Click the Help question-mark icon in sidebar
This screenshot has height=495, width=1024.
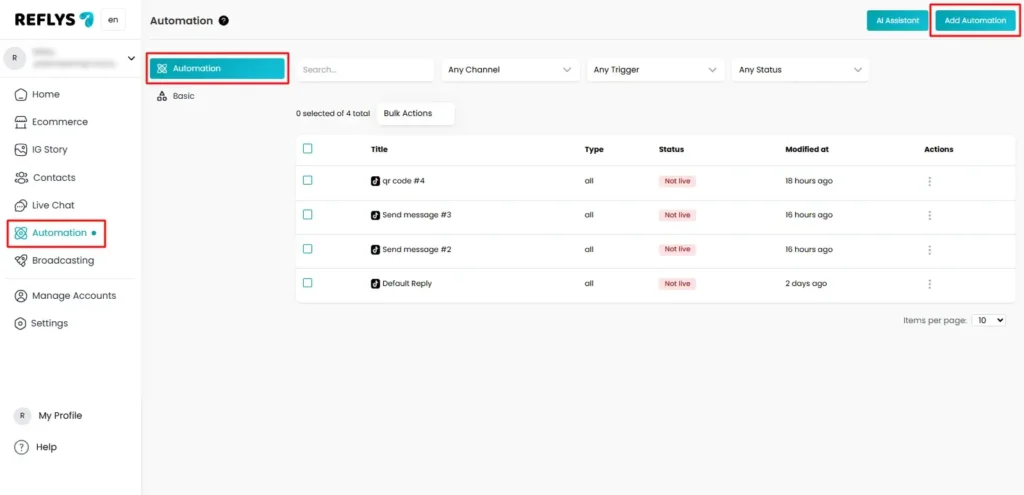pyautogui.click(x=22, y=447)
